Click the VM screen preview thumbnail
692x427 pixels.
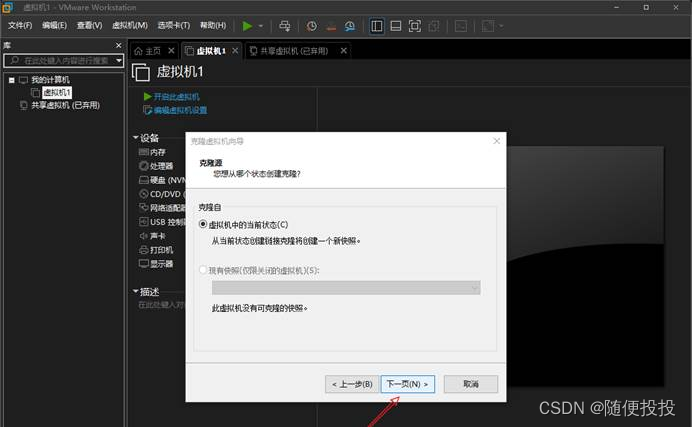click(585, 267)
